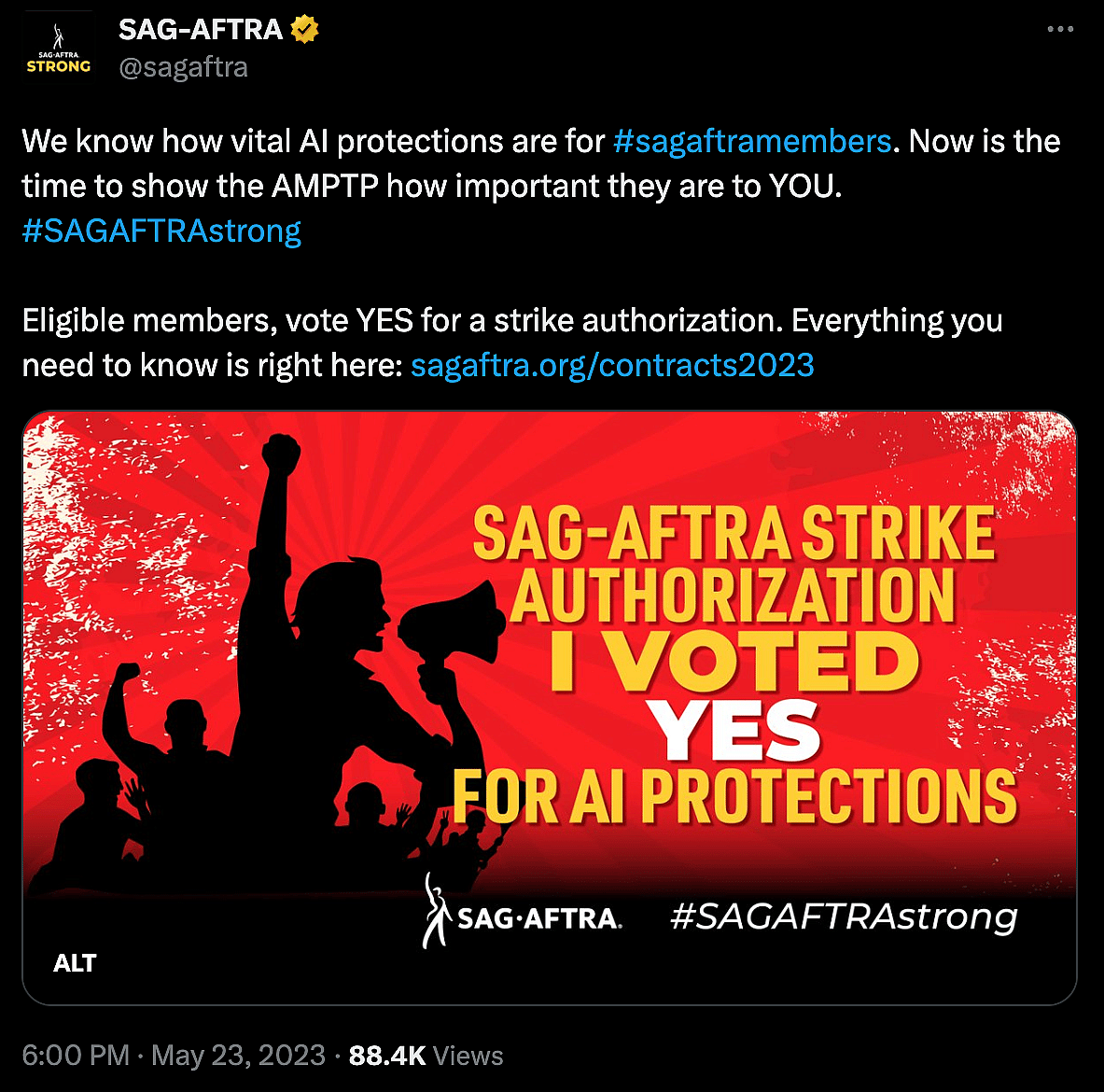This screenshot has height=1092, width=1104.
Task: Click the tallest raised fist silhouette
Action: tap(280, 455)
